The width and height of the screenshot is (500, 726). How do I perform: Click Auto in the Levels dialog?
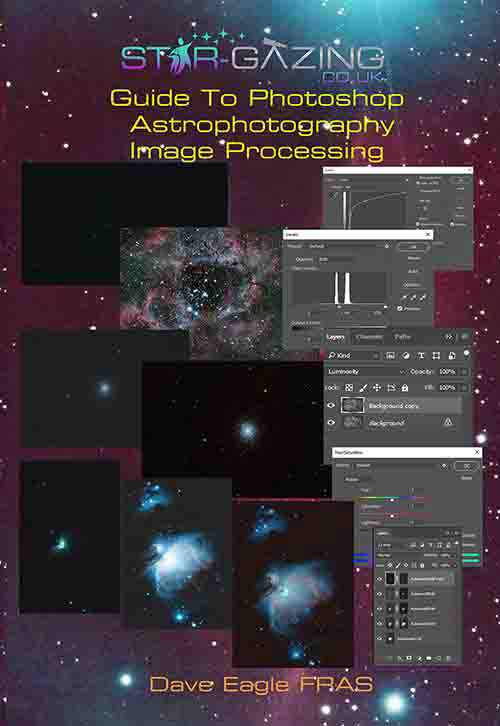coord(413,271)
